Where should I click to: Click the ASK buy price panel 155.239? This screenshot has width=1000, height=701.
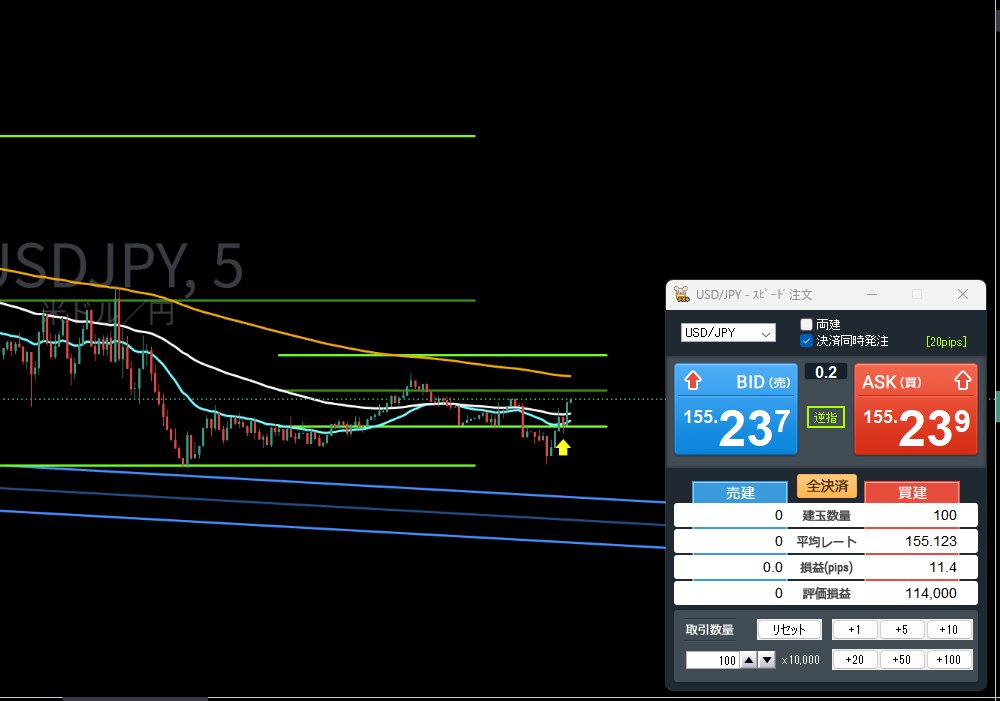click(916, 409)
